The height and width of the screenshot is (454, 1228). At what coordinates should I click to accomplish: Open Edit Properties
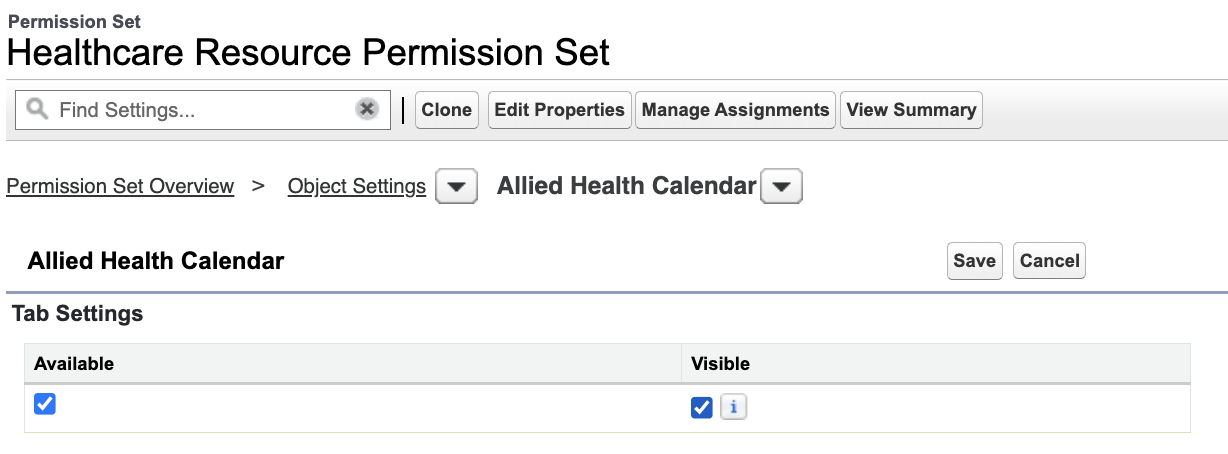click(x=560, y=110)
